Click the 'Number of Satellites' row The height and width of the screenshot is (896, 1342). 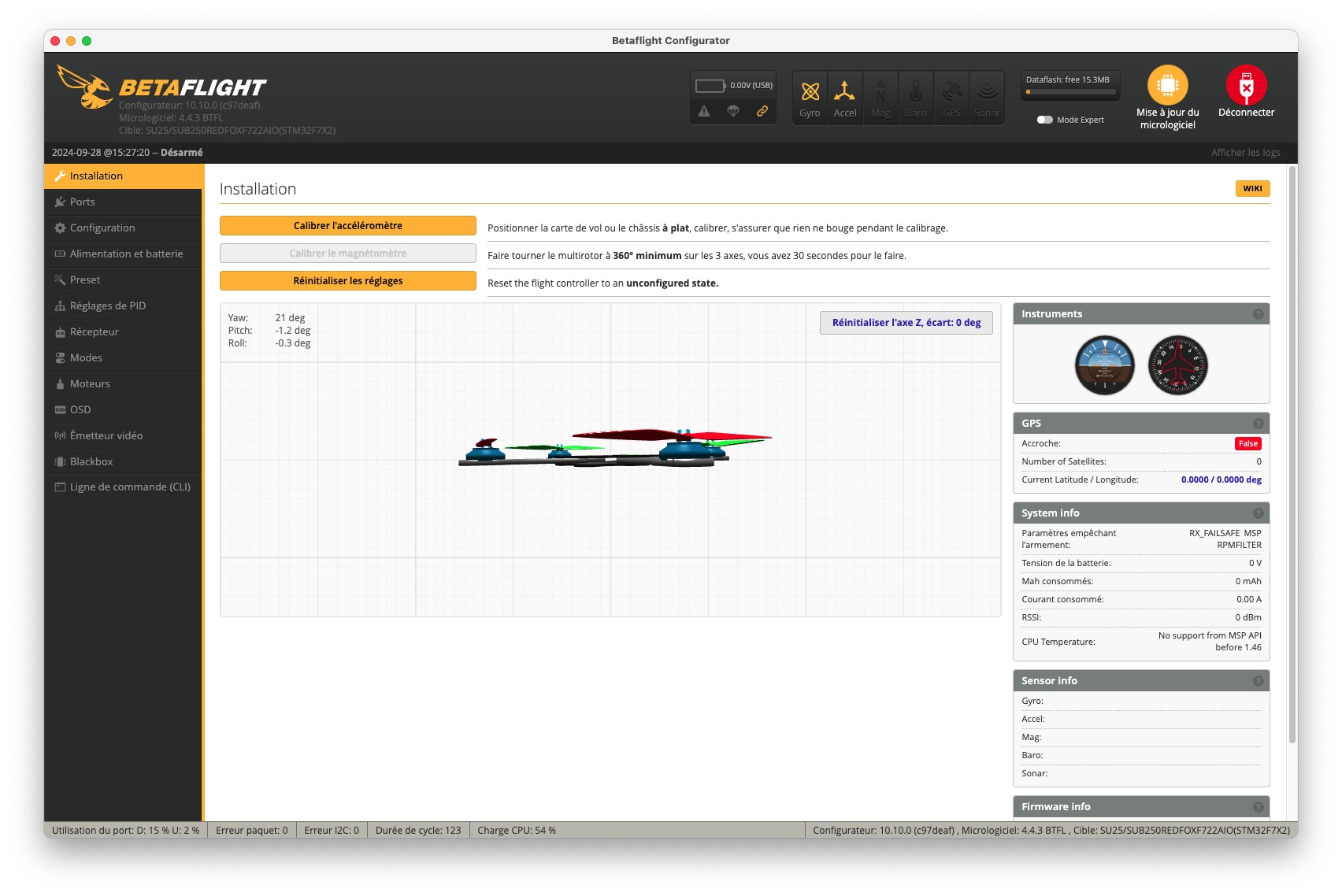pyautogui.click(x=1141, y=461)
